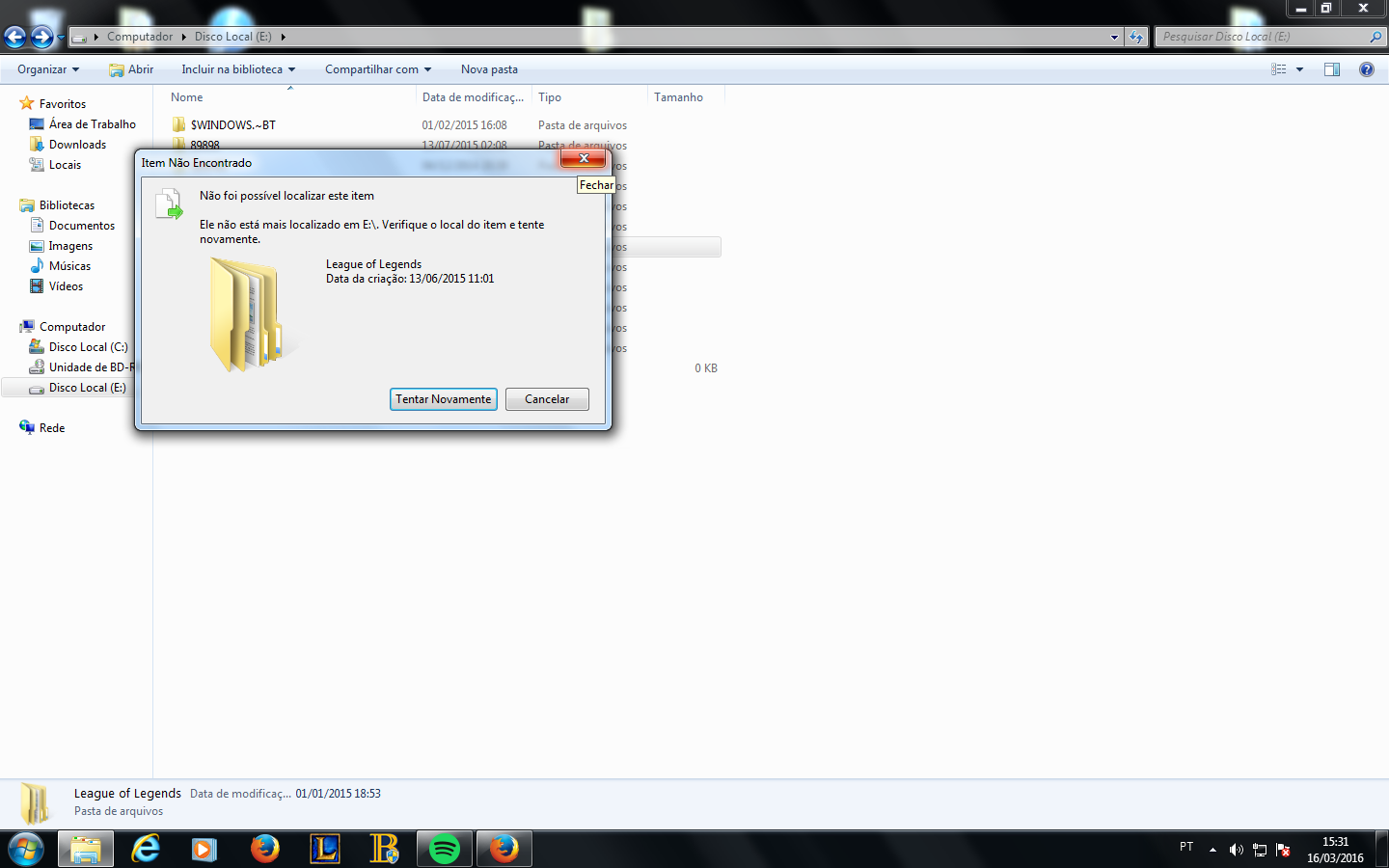The height and width of the screenshot is (868, 1389).
Task: Open the address bar history dropdown arrow
Action: point(1114,37)
